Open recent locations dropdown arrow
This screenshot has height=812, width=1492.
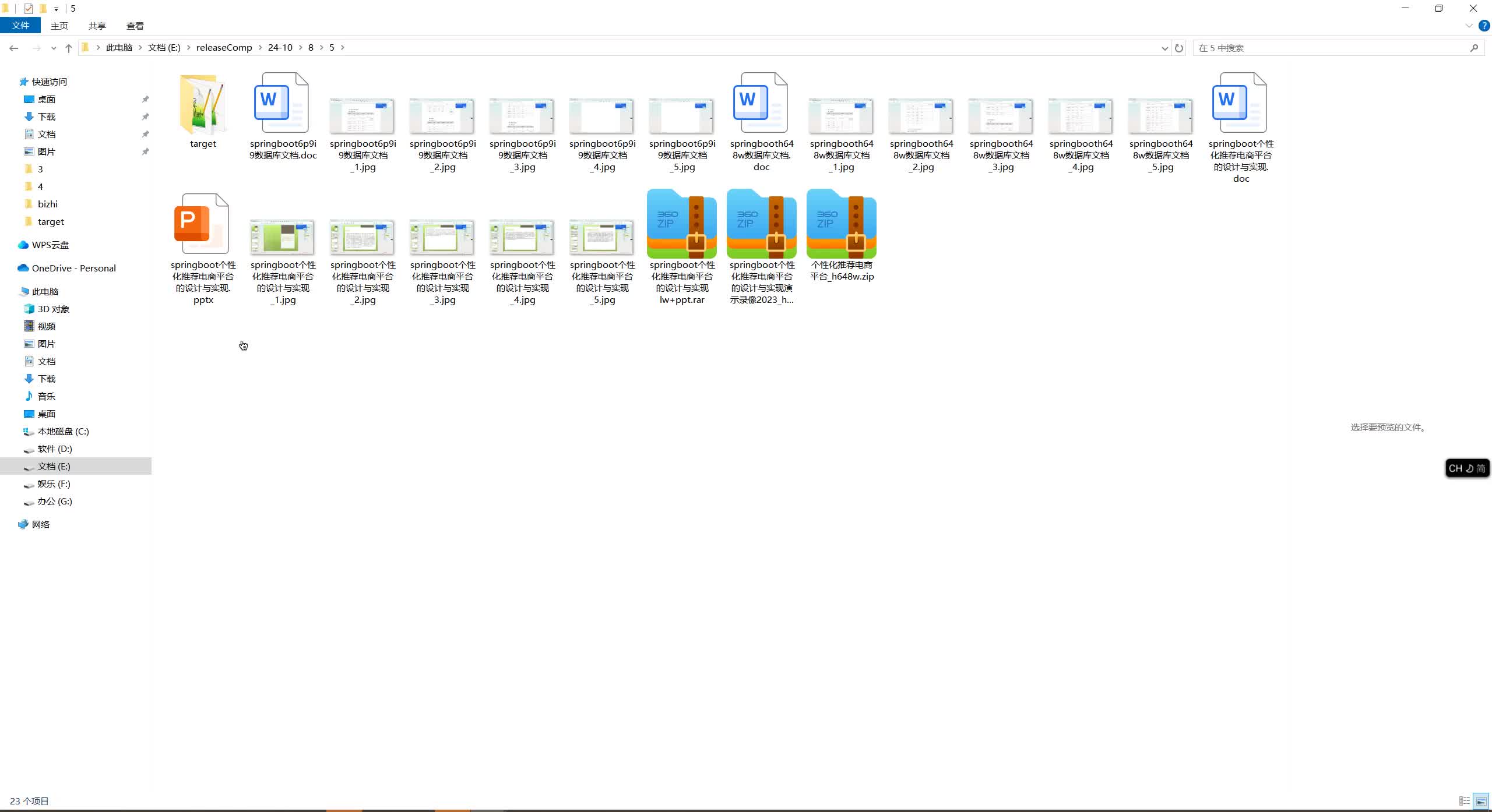pyautogui.click(x=54, y=48)
